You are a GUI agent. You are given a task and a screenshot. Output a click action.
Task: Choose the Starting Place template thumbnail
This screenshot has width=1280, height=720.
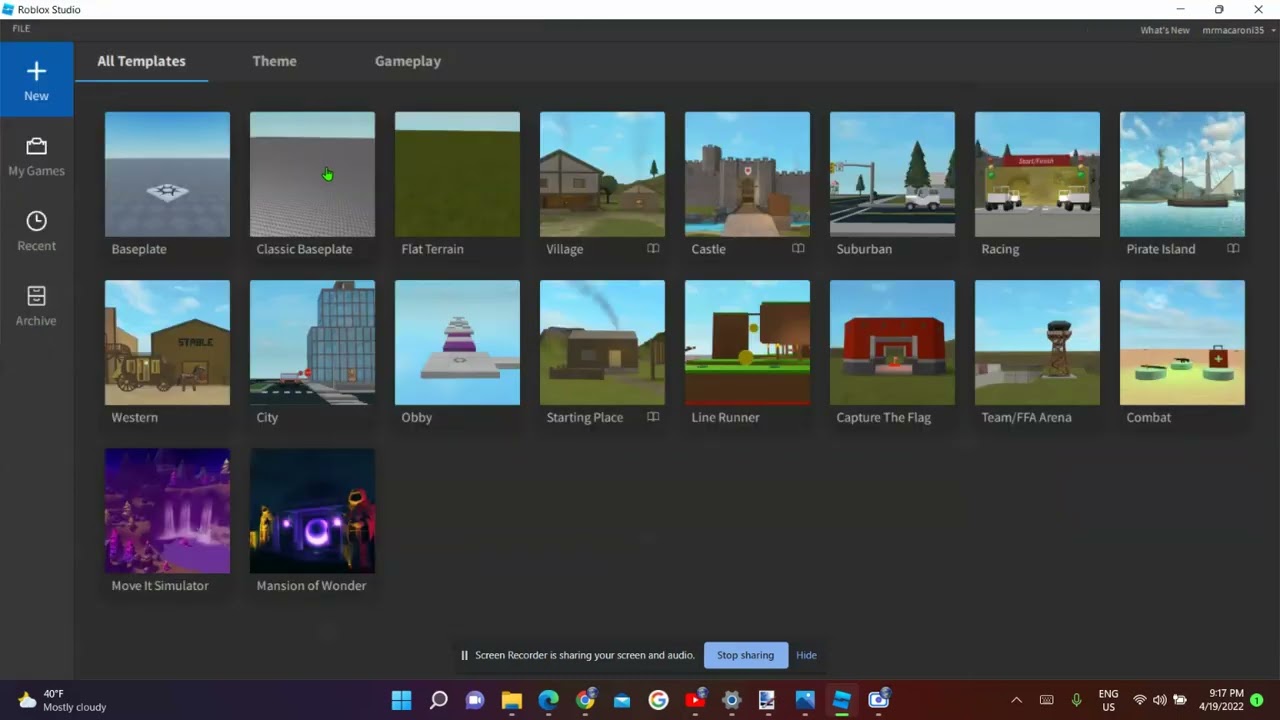click(602, 342)
